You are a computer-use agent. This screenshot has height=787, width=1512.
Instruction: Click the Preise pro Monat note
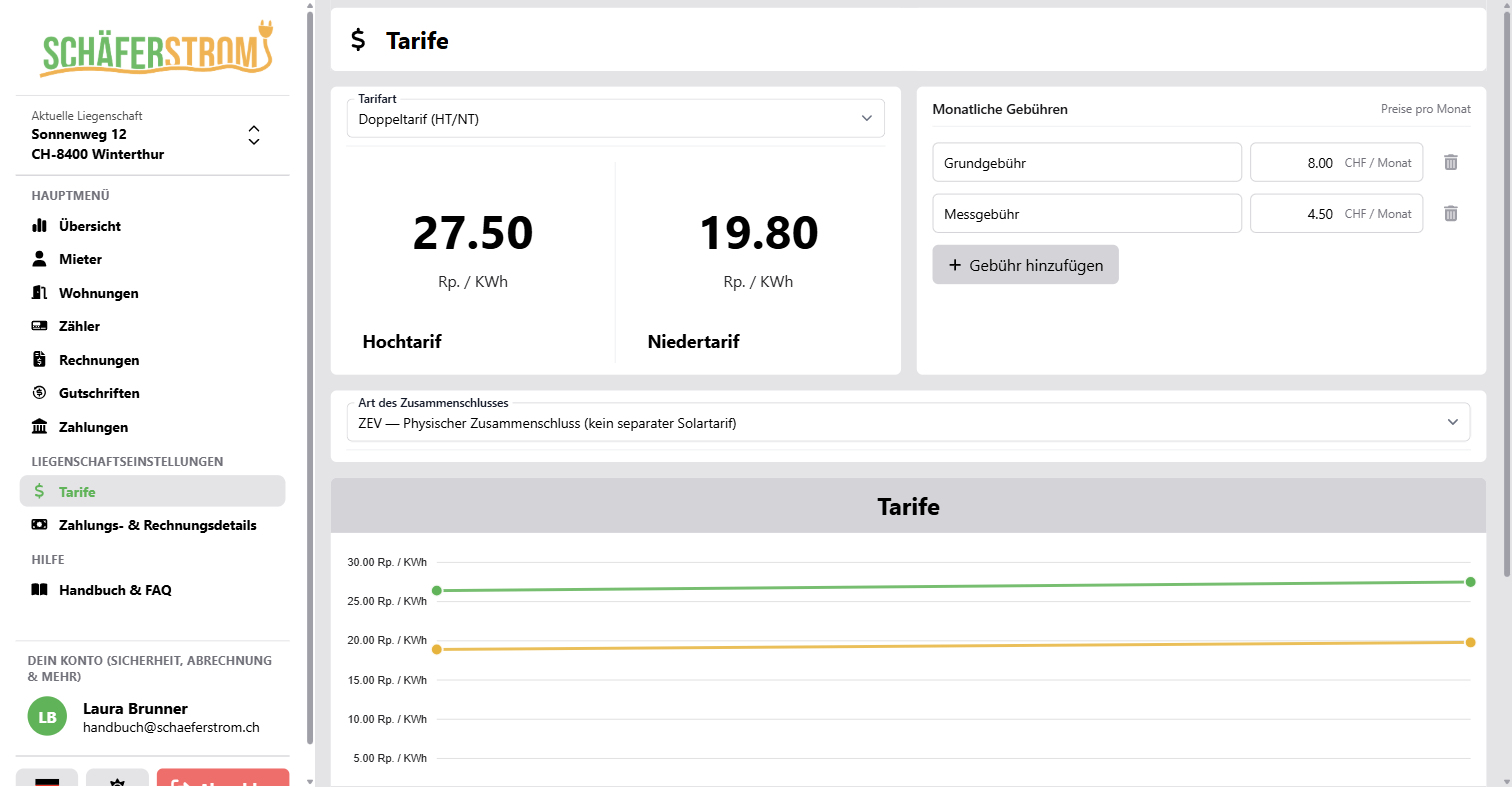click(x=1426, y=109)
